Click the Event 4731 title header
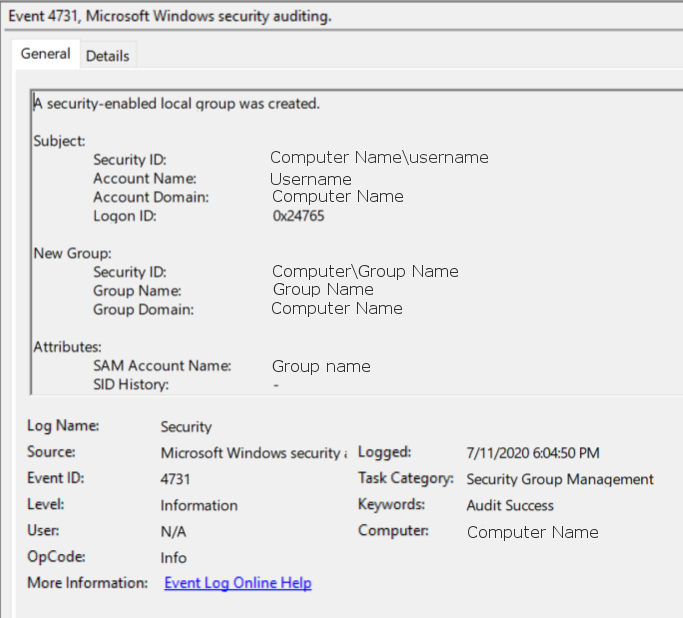This screenshot has height=618, width=683. [x=170, y=16]
